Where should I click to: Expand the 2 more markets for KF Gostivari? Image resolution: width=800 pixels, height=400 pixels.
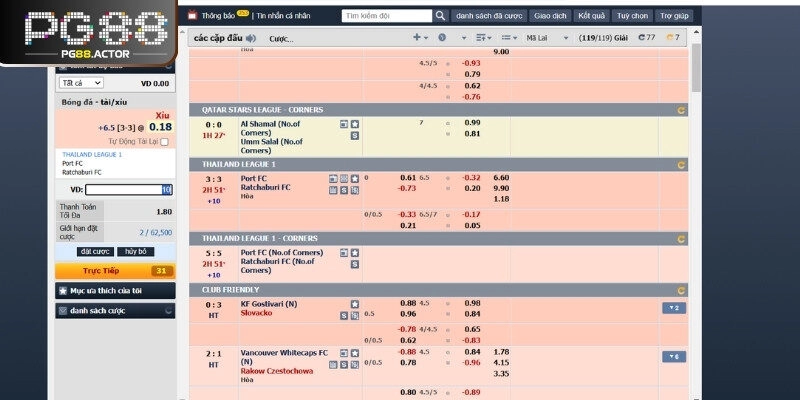coord(672,308)
